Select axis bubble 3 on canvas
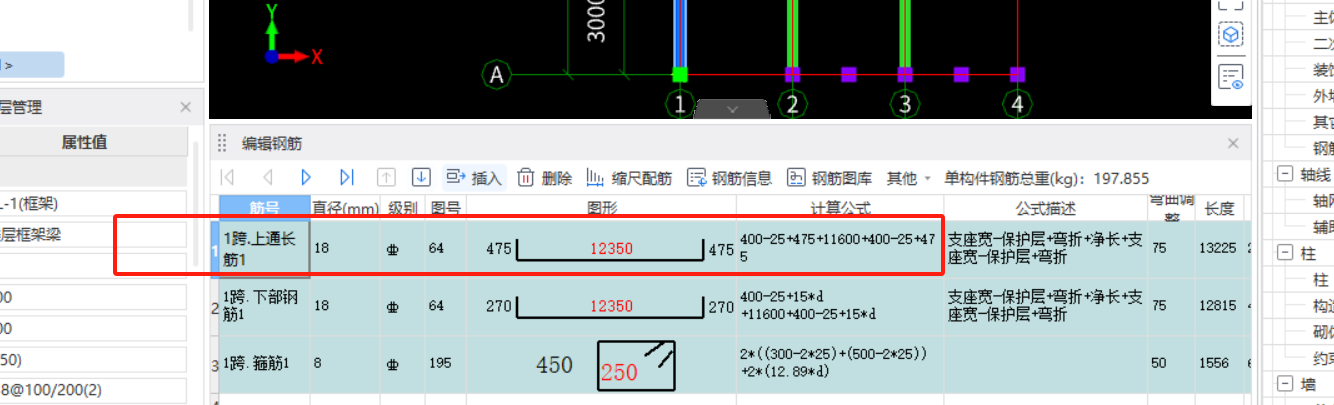 (905, 104)
